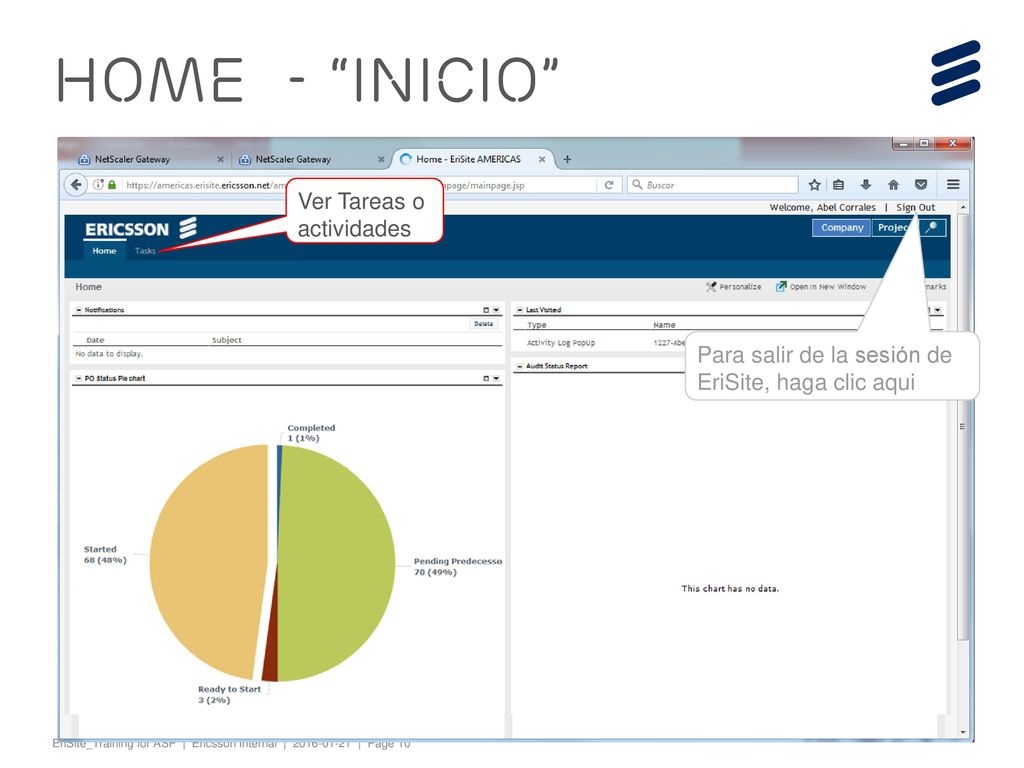Click Delete in Notifications panel
The image size is (1024, 768).
click(483, 324)
